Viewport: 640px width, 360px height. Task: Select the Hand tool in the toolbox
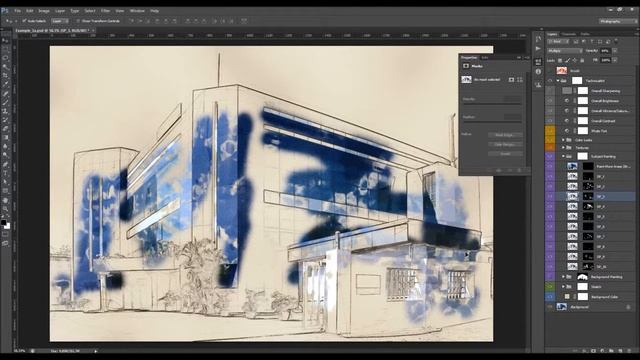point(5,200)
